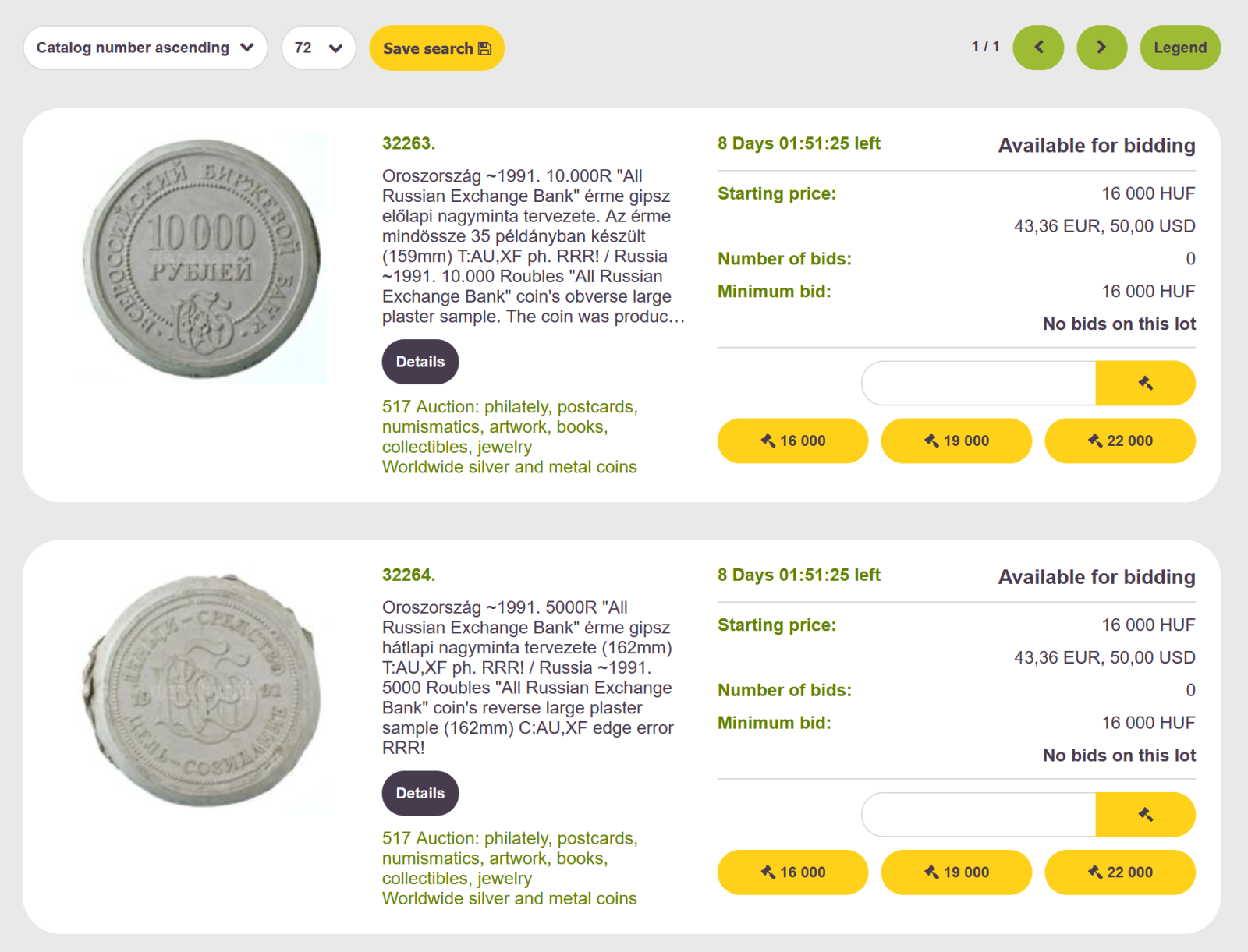The height and width of the screenshot is (952, 1248).
Task: Bid 22 000 on lot 32264
Action: [1120, 872]
